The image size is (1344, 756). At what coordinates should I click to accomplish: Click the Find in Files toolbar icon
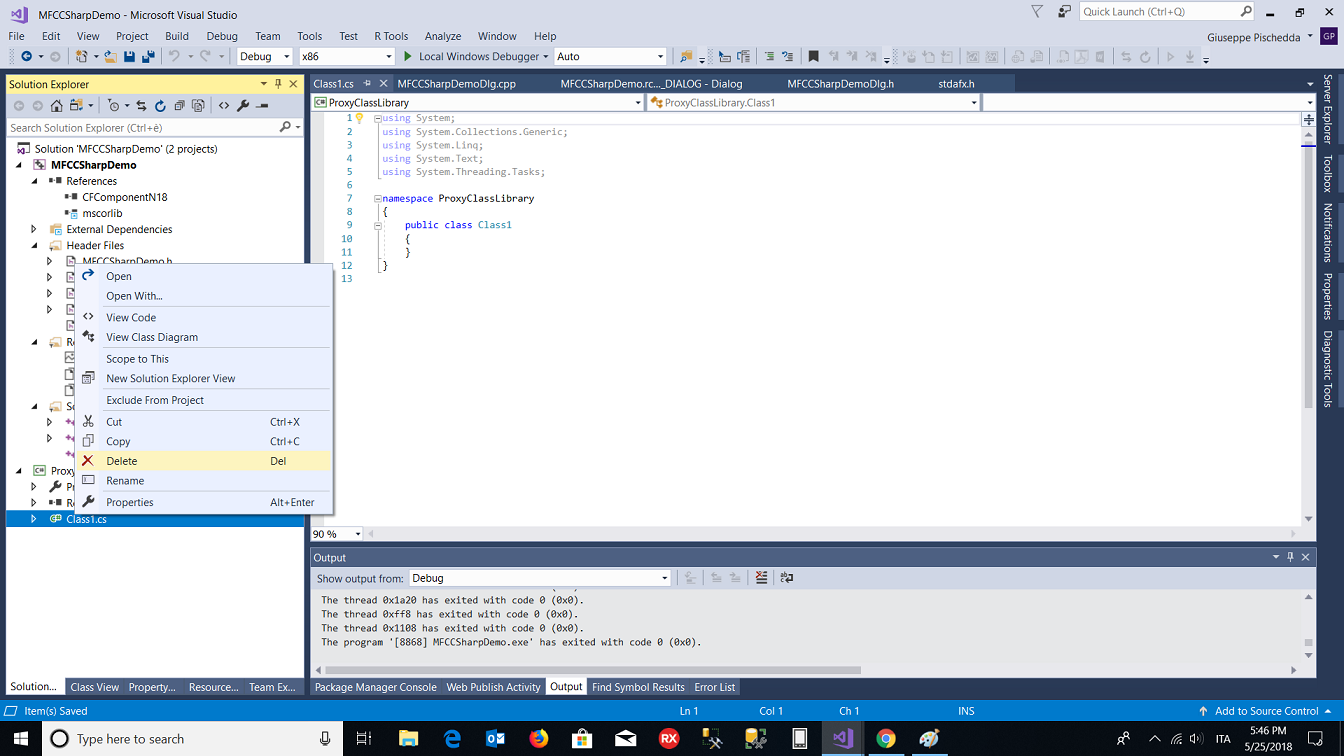686,57
